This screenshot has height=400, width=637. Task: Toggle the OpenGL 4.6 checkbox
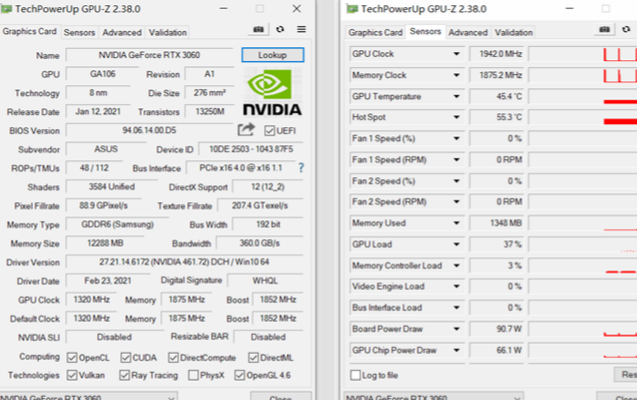pyautogui.click(x=239, y=375)
